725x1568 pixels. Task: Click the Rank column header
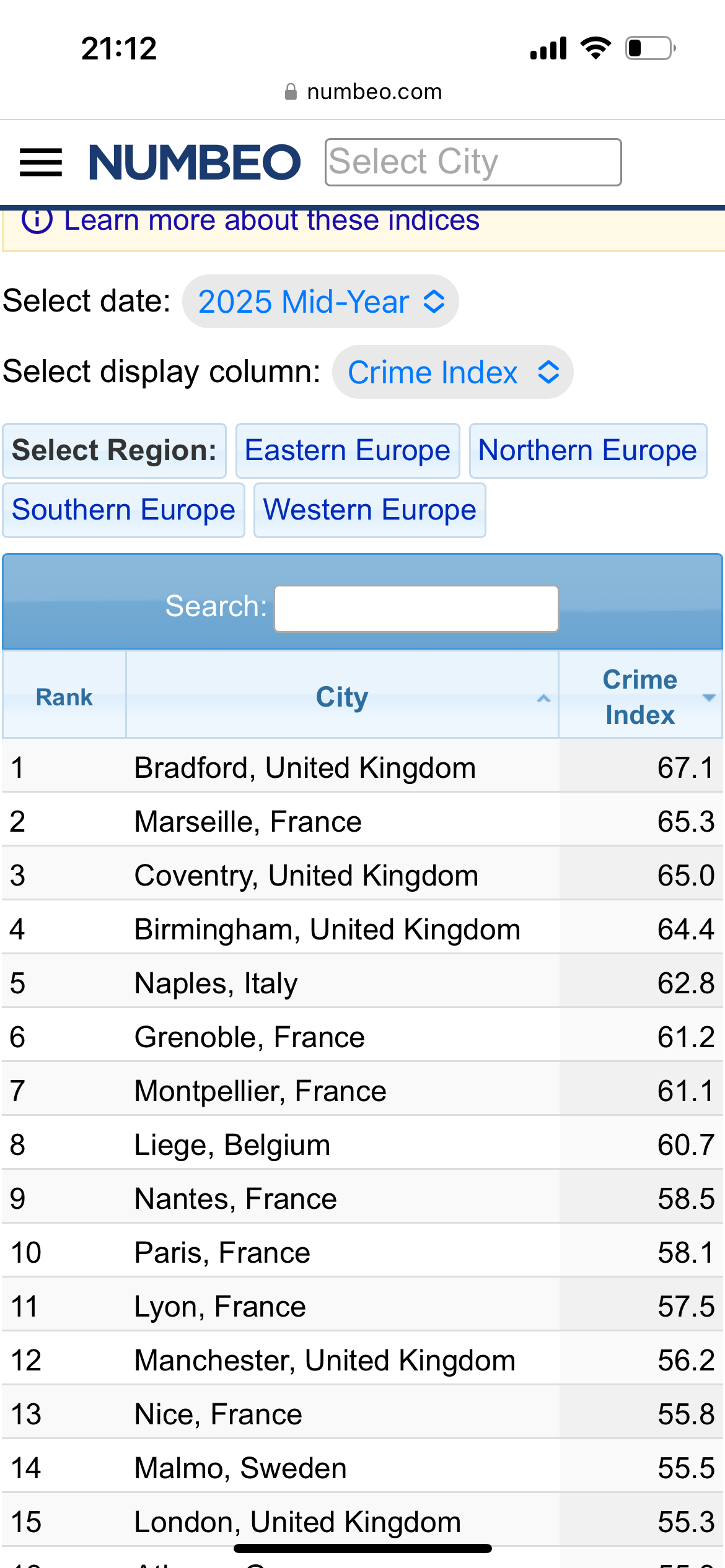point(64,697)
